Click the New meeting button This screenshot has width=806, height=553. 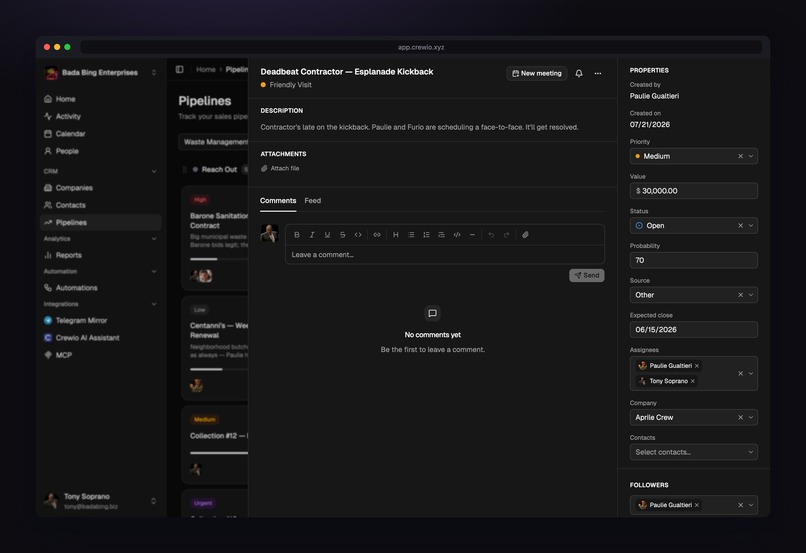(x=537, y=73)
